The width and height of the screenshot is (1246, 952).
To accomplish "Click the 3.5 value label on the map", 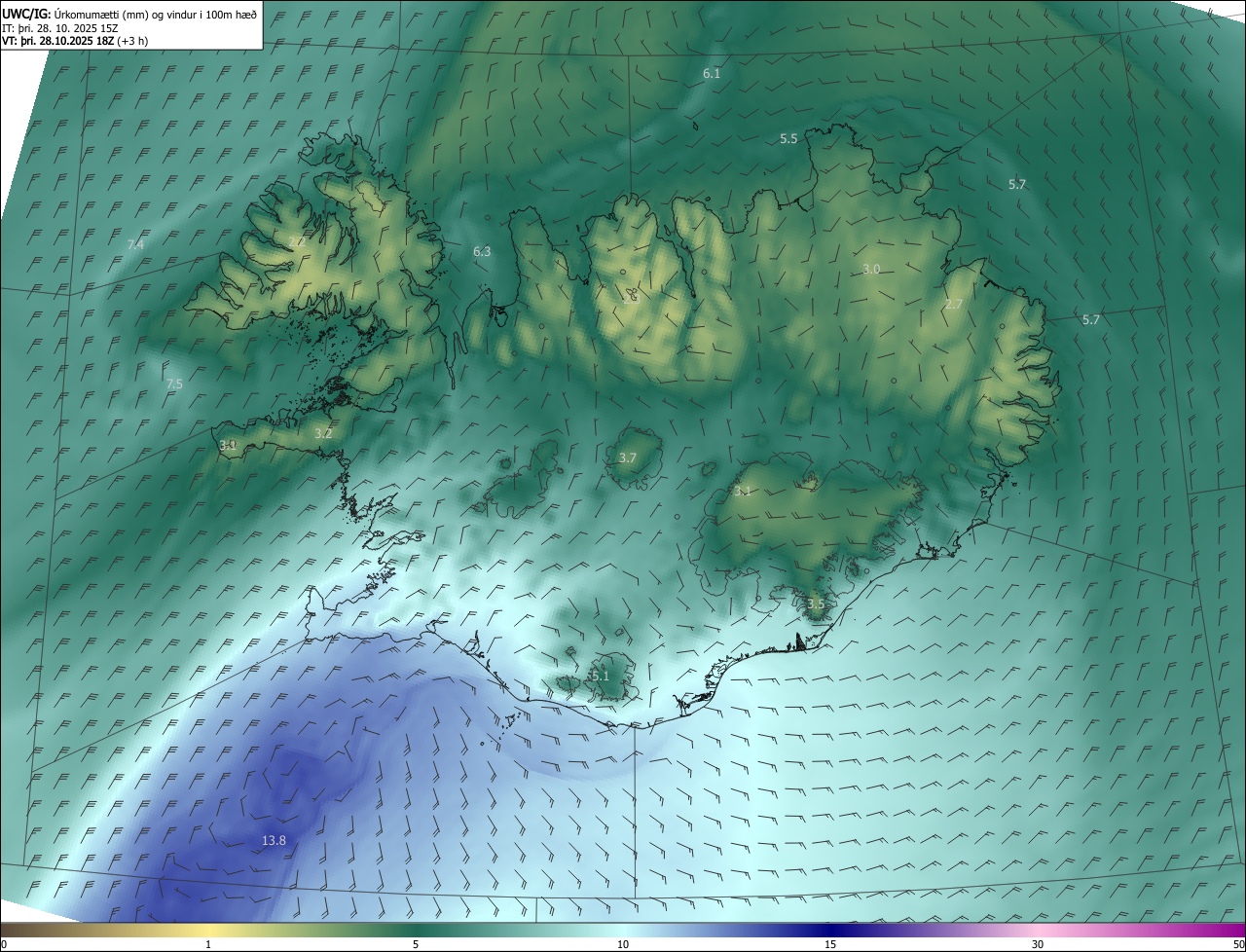I will pos(816,604).
